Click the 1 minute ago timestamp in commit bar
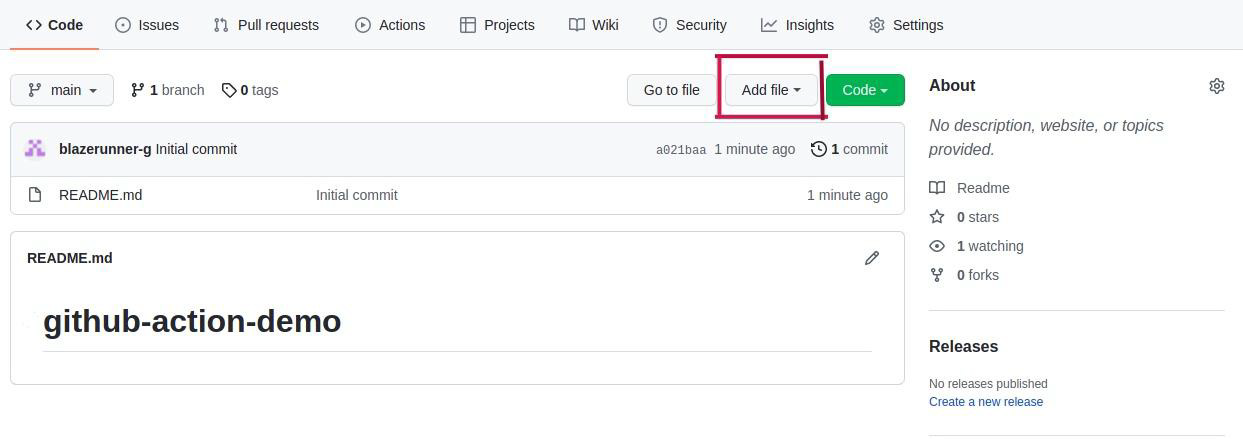1243x439 pixels. coord(754,149)
